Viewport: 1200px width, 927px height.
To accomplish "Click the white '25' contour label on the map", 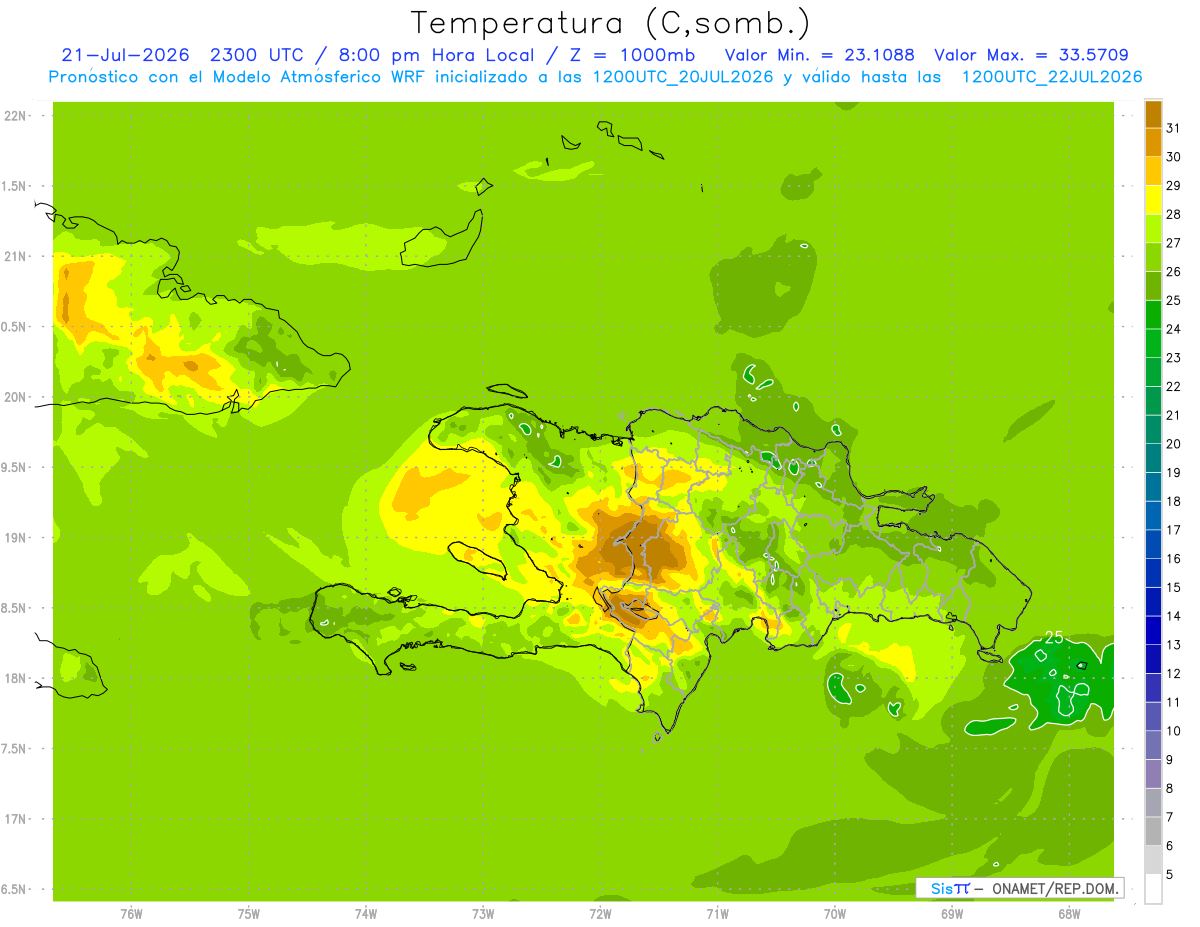I will click(1053, 637).
